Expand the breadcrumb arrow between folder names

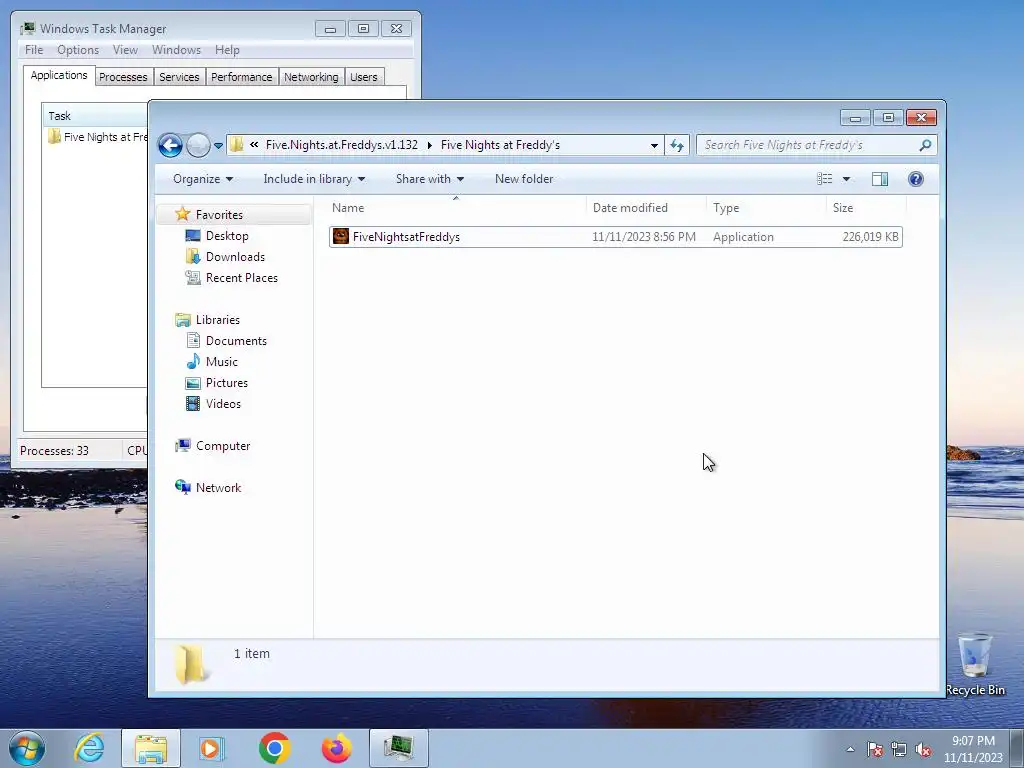coord(429,145)
